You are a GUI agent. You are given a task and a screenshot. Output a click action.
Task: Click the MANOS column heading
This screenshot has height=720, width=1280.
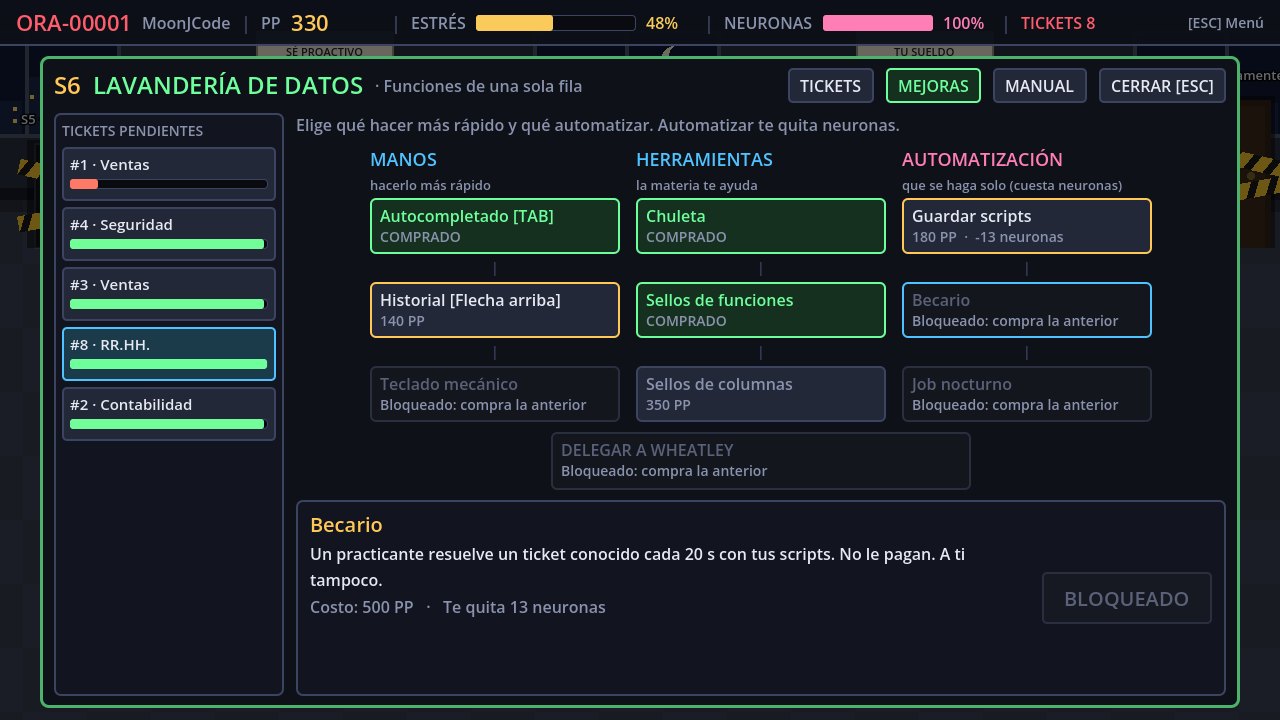(x=403, y=160)
